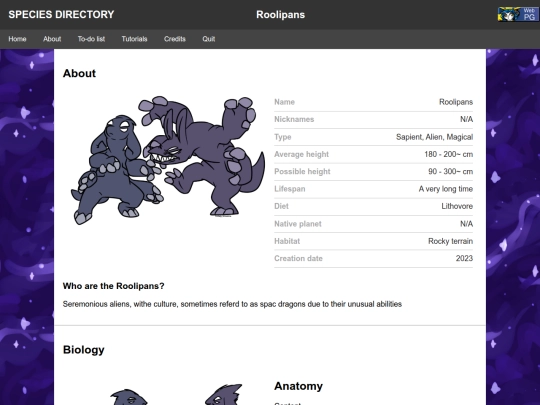Click the Native planet label

coord(298,224)
